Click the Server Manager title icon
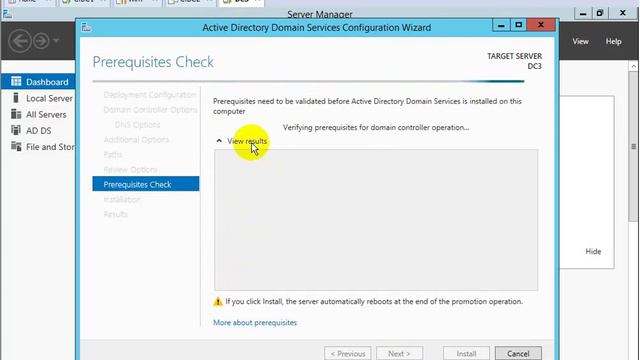 coord(7,14)
